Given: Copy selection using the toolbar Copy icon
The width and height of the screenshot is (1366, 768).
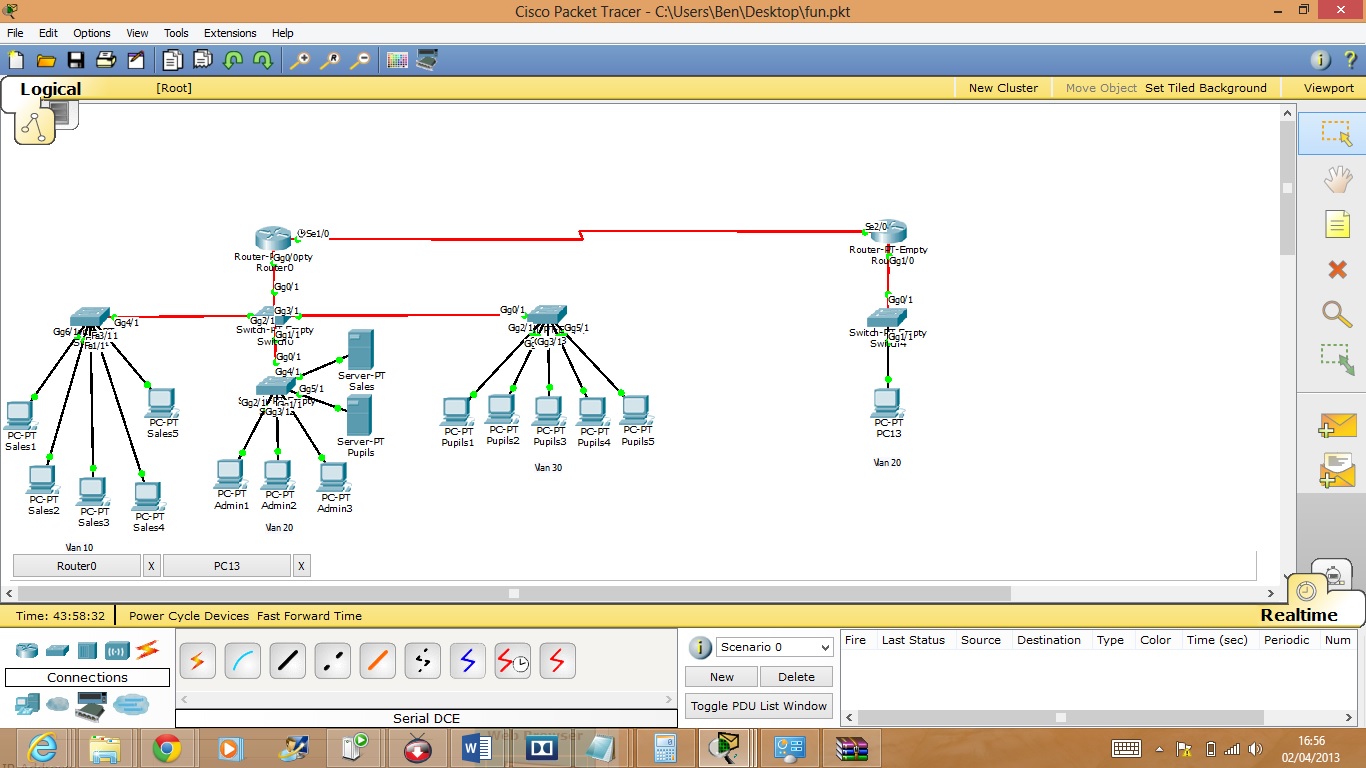Looking at the screenshot, I should click(173, 60).
